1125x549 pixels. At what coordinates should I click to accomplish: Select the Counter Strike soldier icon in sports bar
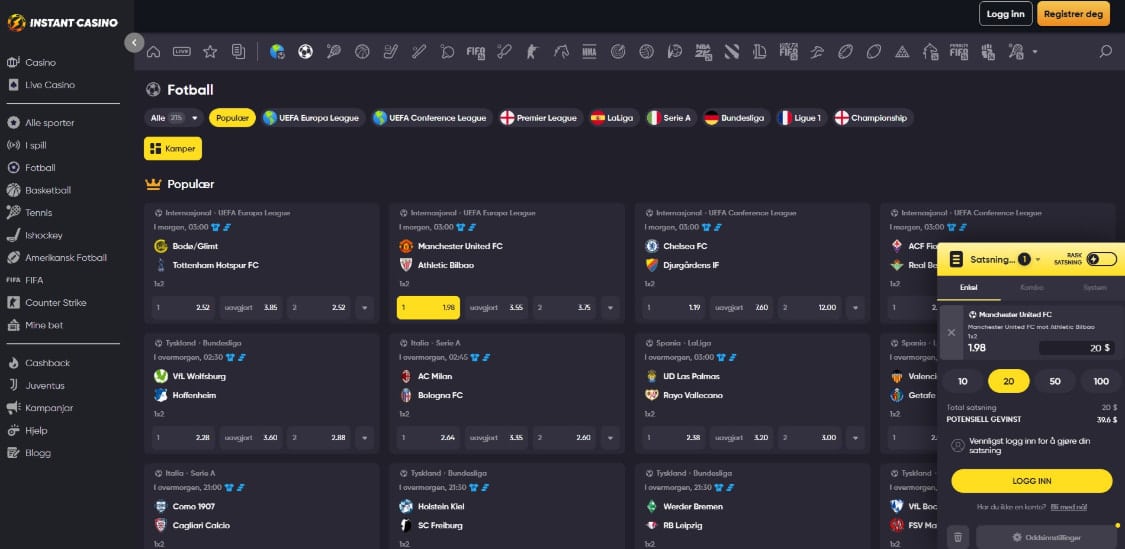532,52
